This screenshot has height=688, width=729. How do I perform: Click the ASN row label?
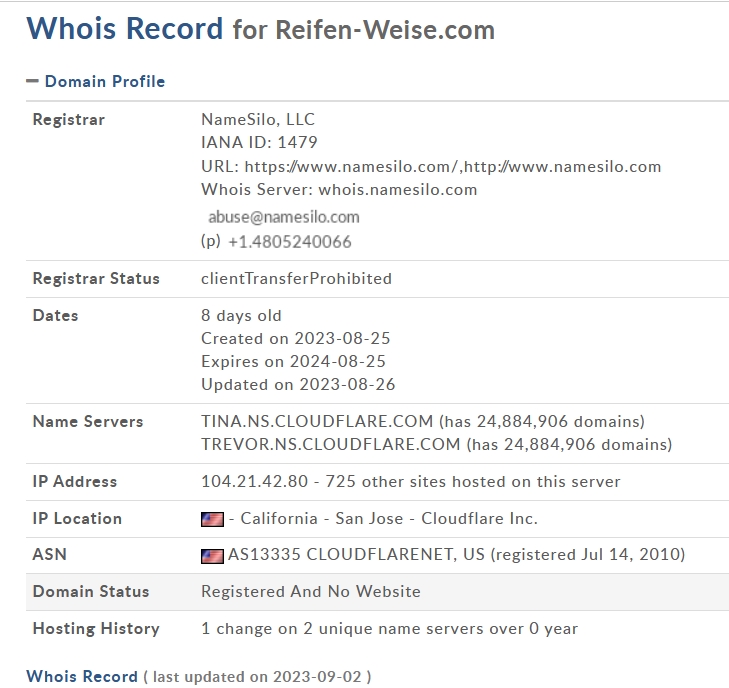click(50, 555)
